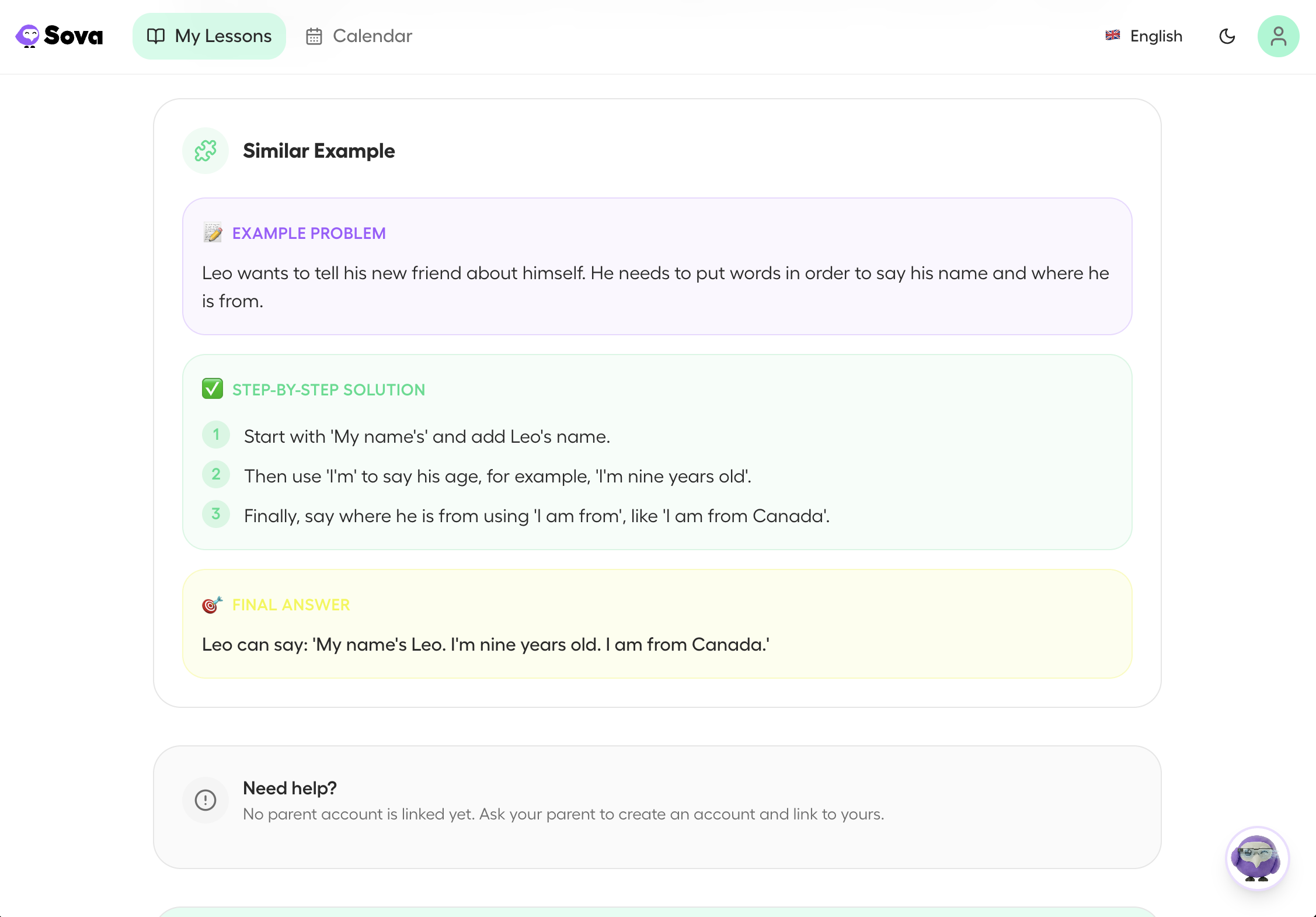1316x917 pixels.
Task: Toggle dark mode with moon icon
Action: pyautogui.click(x=1227, y=36)
